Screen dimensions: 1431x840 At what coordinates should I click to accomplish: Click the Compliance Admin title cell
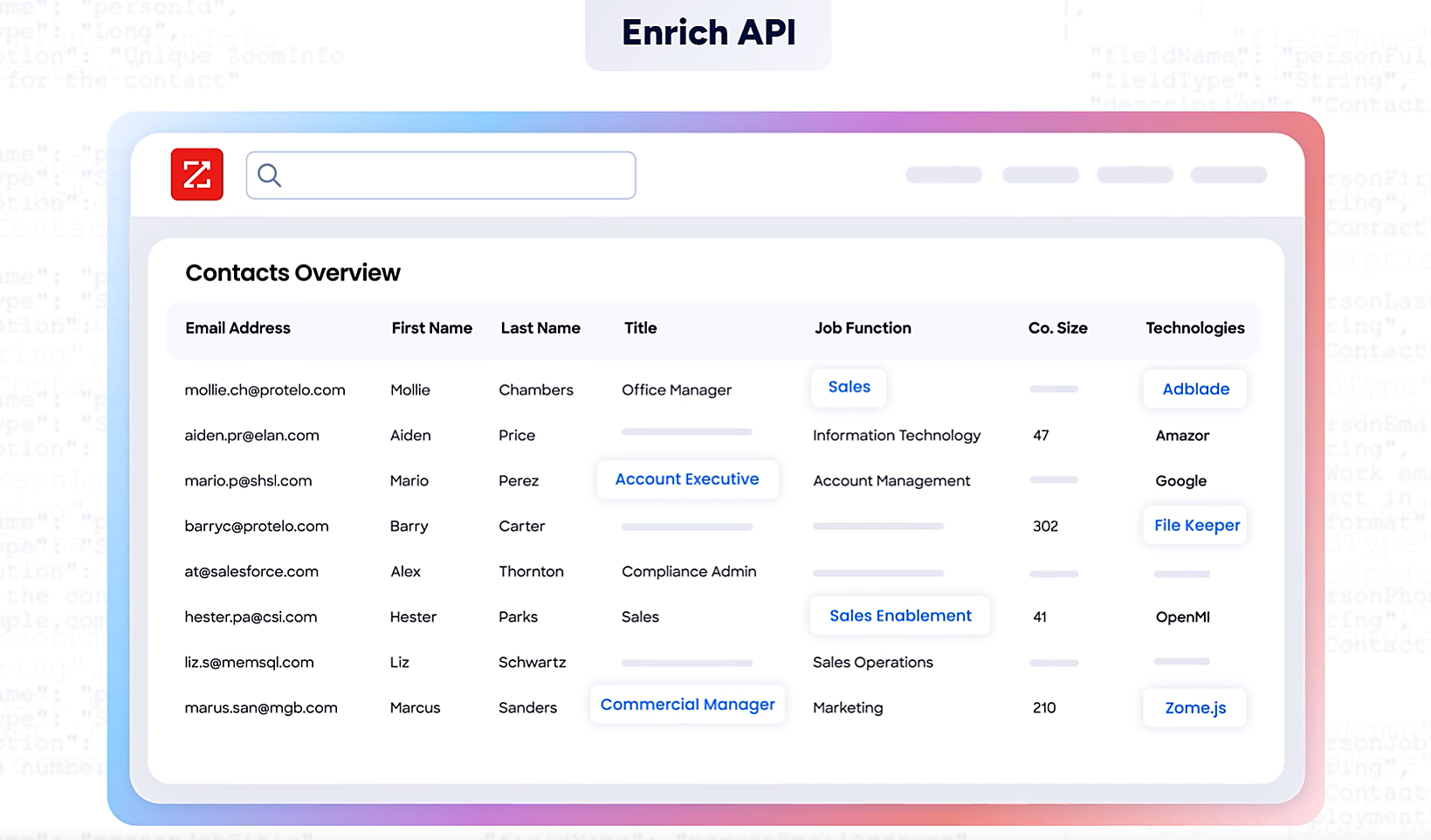688,572
